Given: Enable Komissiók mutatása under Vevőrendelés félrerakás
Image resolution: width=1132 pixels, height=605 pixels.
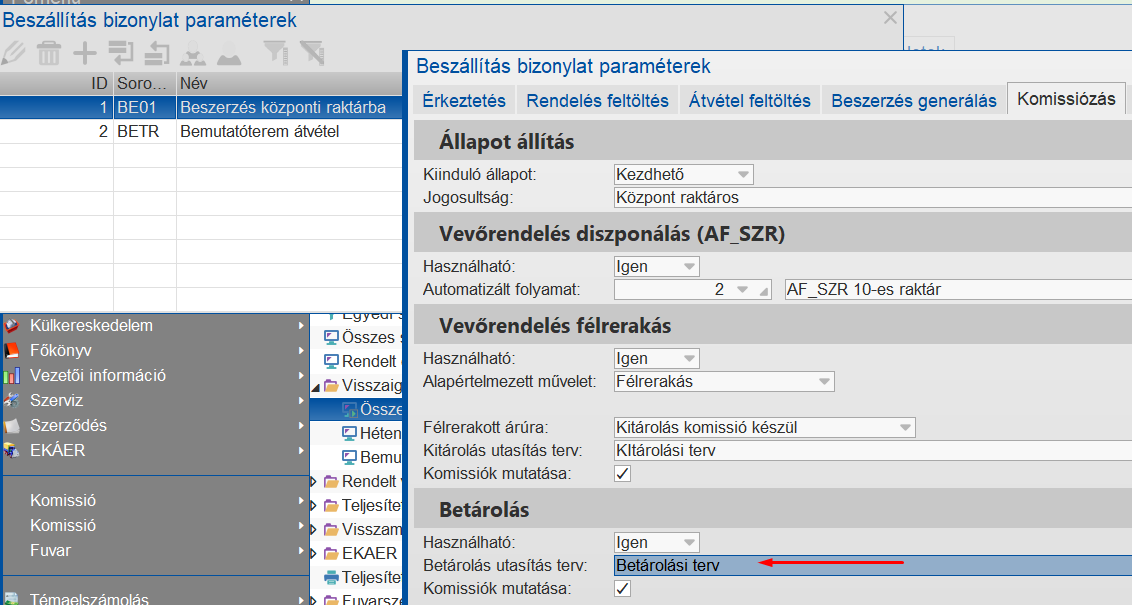Looking at the screenshot, I should (x=622, y=473).
